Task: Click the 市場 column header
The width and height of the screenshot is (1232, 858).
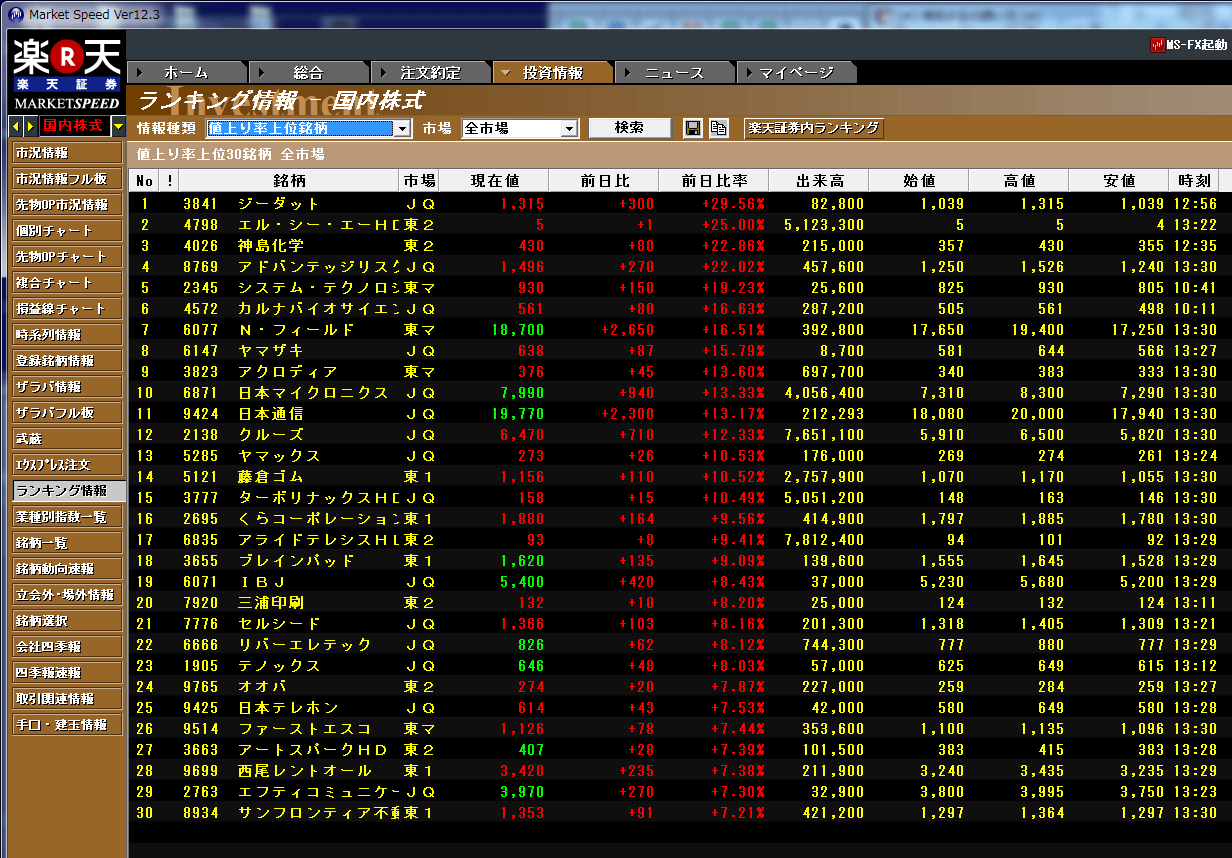Action: coord(419,181)
